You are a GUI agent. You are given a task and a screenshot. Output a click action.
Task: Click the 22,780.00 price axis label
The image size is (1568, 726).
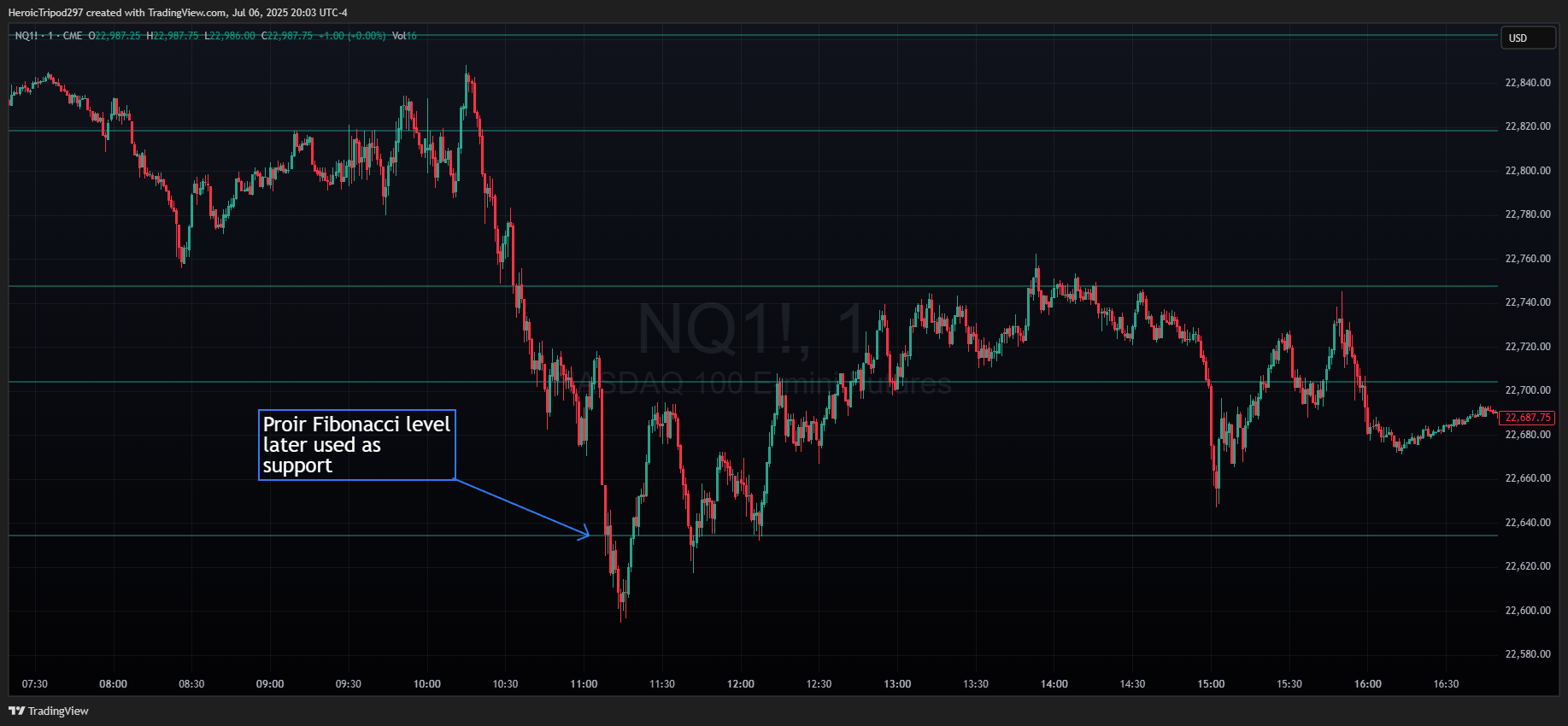1528,214
